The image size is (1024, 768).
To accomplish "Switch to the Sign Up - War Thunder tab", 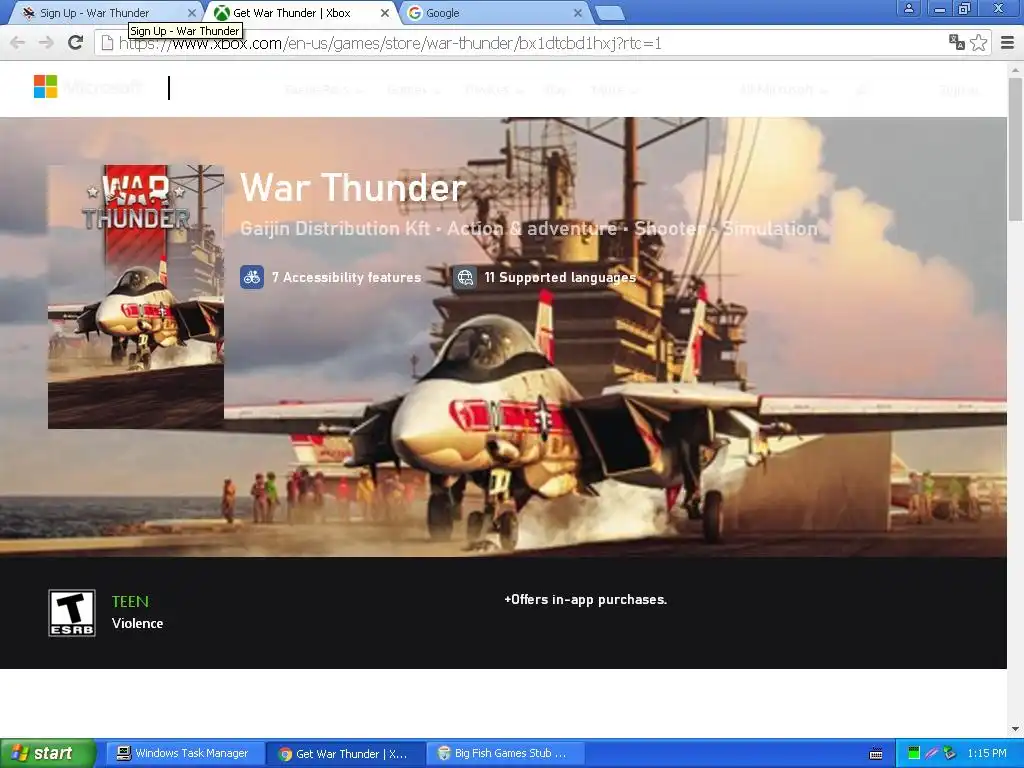I will click(102, 13).
